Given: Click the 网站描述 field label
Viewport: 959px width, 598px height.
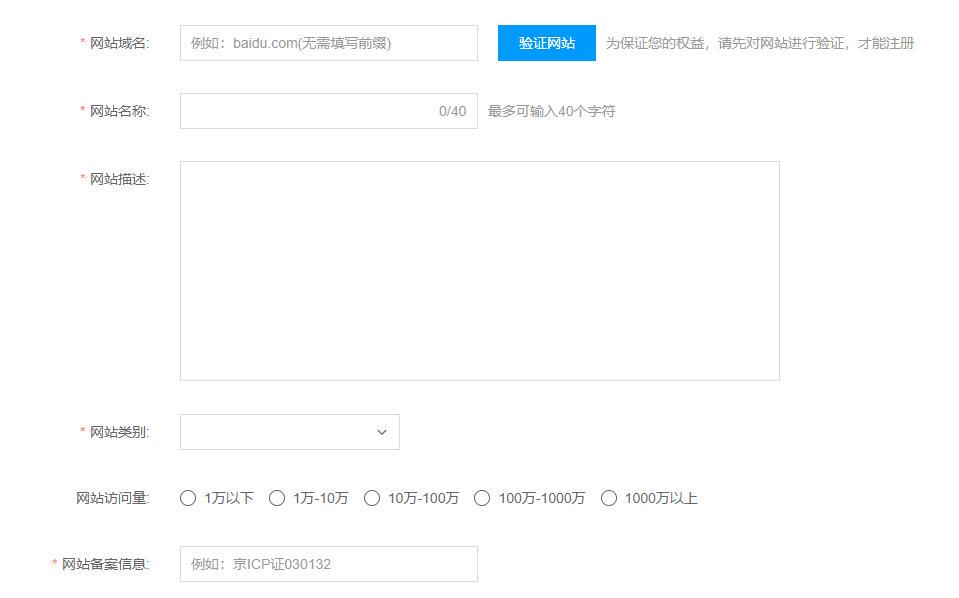Looking at the screenshot, I should click(118, 179).
